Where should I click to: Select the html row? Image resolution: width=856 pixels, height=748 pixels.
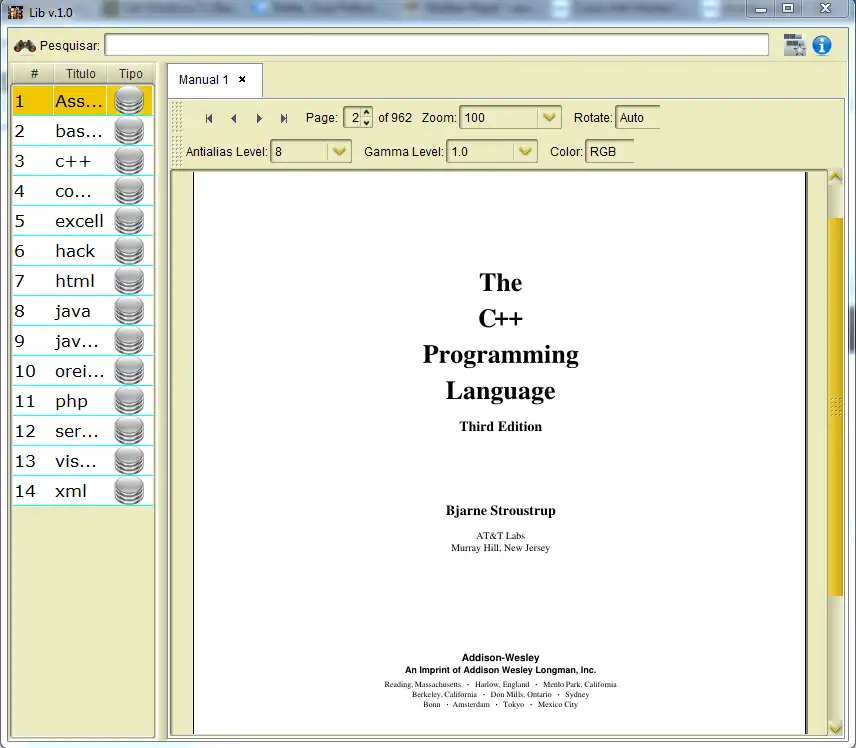click(82, 281)
